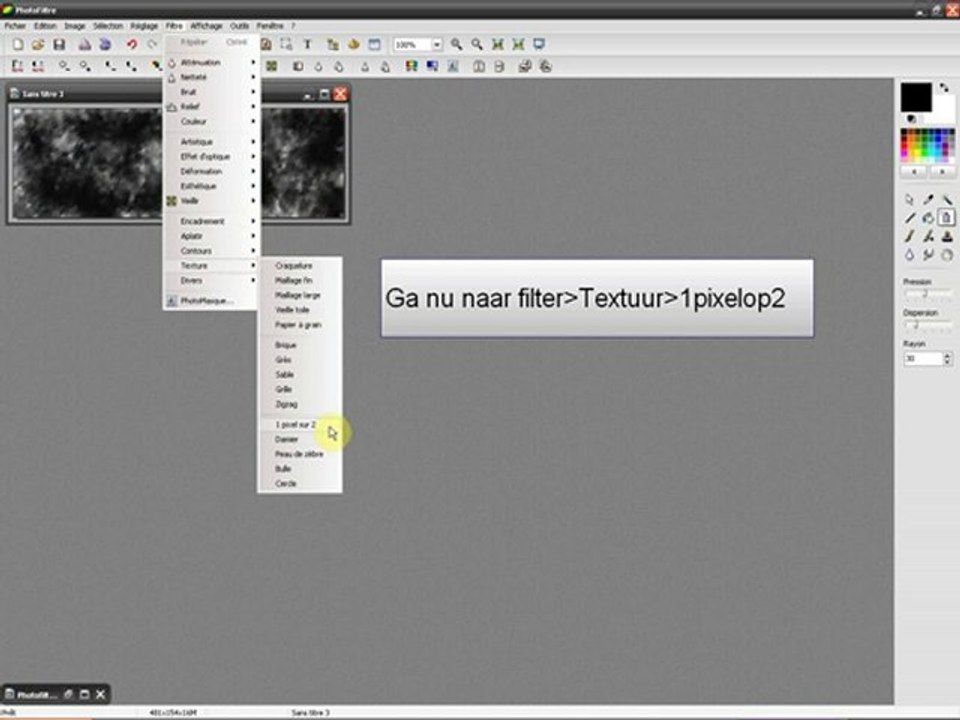Select the spray can tool
The height and width of the screenshot is (720, 960).
point(947,218)
